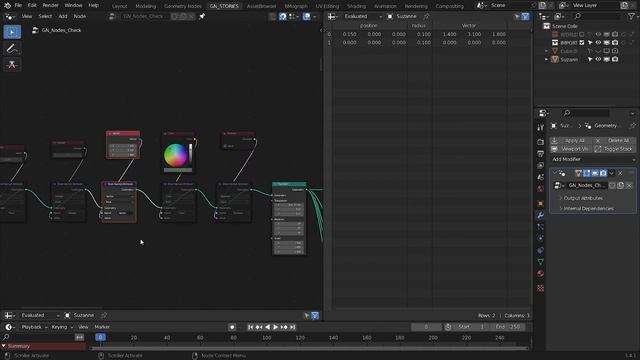640x360 pixels.
Task: Open spreadsheet Evaluated mode dropdown in header
Action: 362,16
